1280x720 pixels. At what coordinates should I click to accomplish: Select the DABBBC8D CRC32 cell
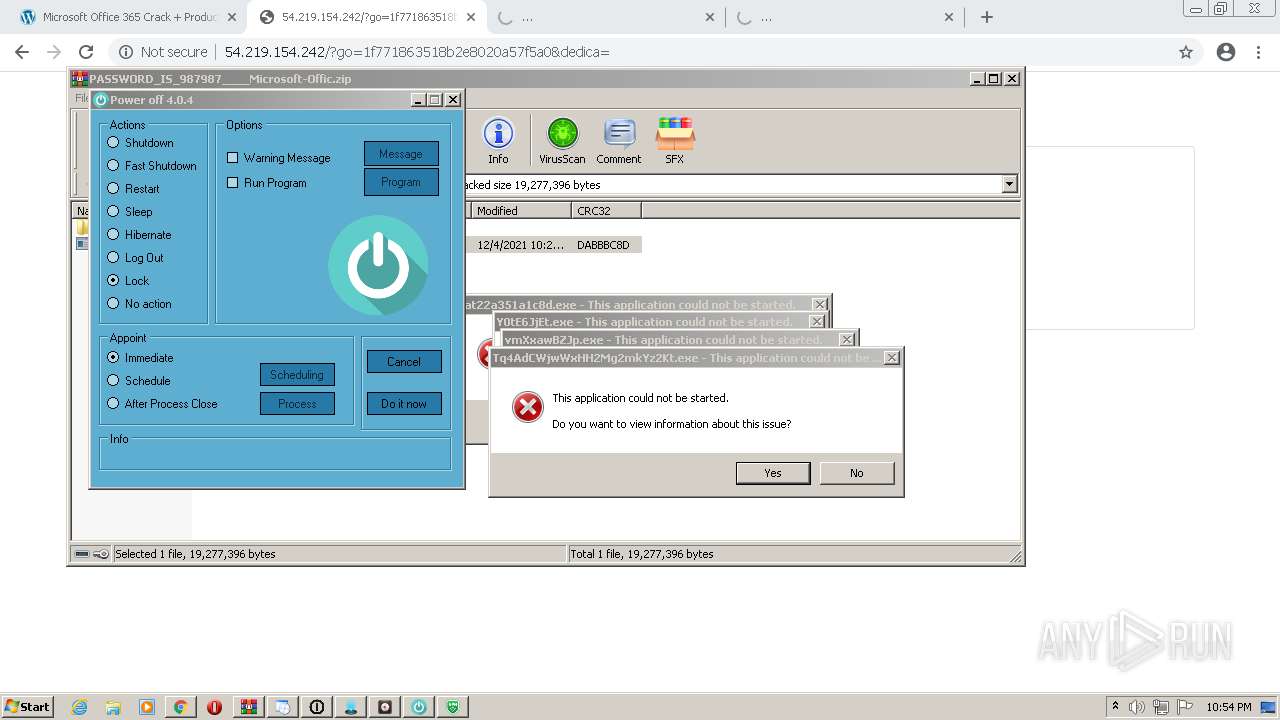point(603,245)
